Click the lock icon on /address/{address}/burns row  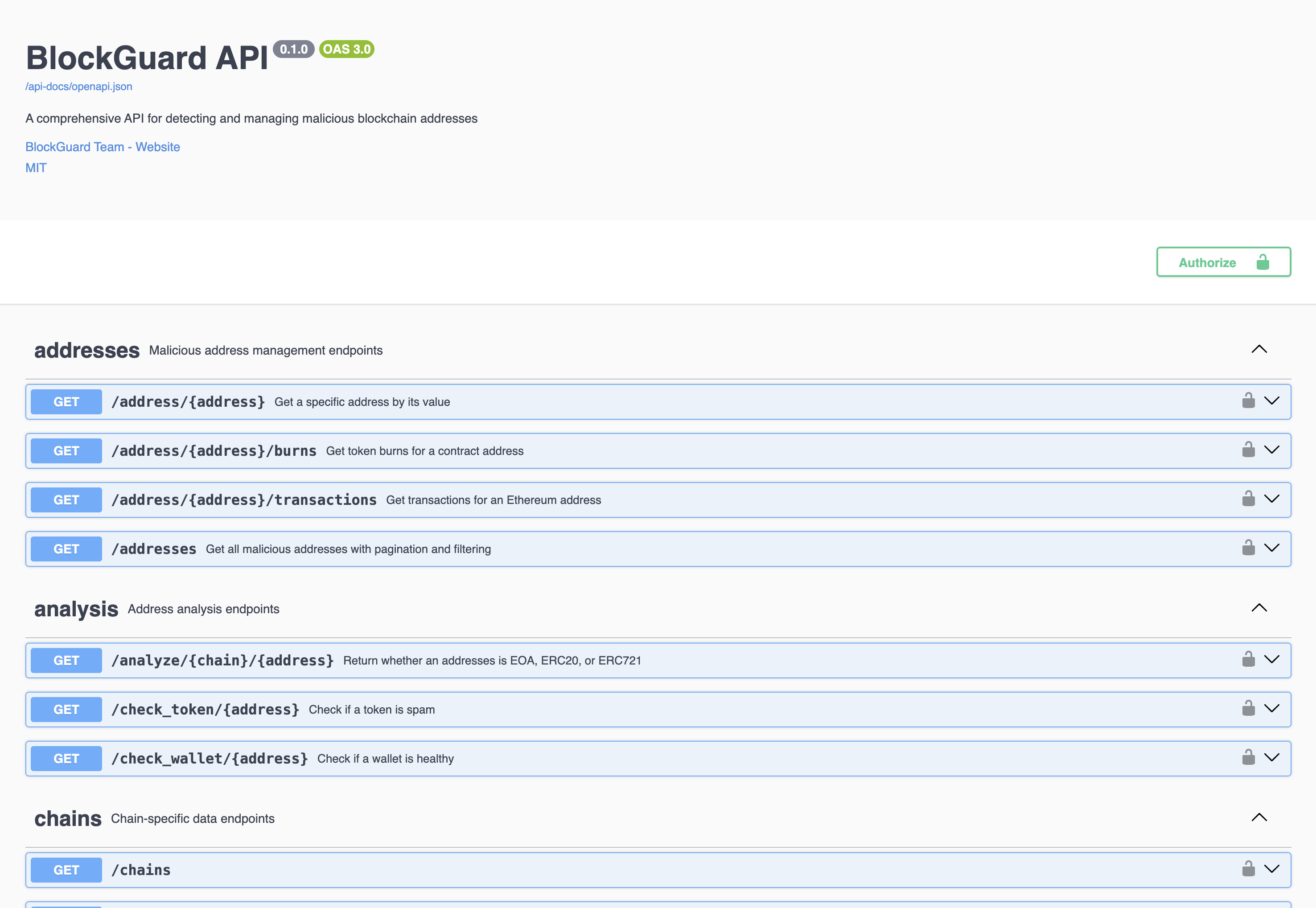1249,450
